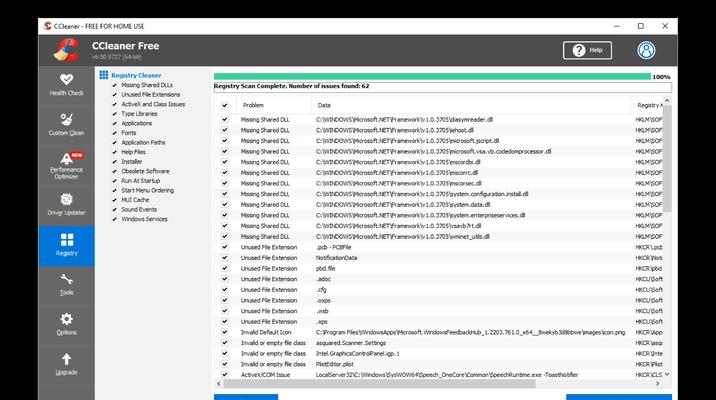Uncheck the NotificationData issue checkbox
716x400 pixels.
click(225, 258)
